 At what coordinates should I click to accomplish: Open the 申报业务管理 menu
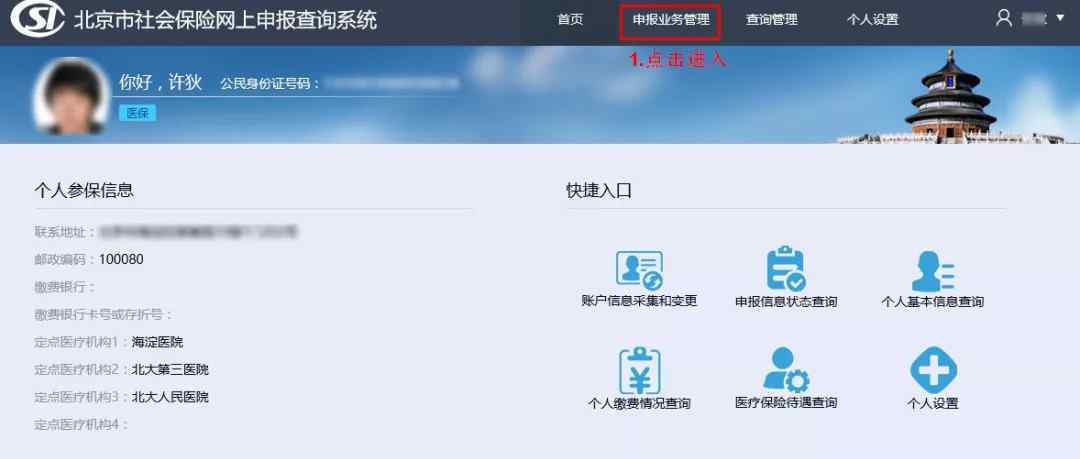point(670,19)
